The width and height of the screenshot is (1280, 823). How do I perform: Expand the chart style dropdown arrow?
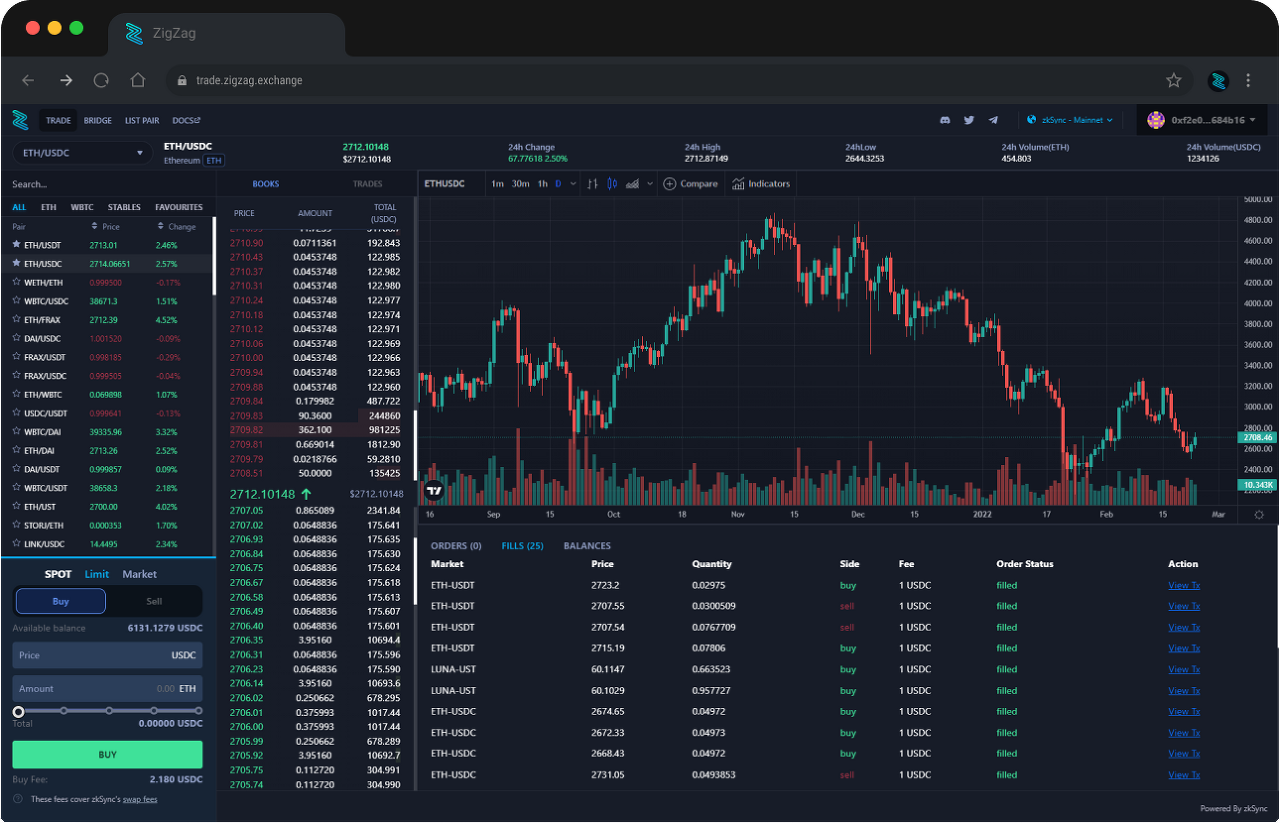[x=650, y=183]
